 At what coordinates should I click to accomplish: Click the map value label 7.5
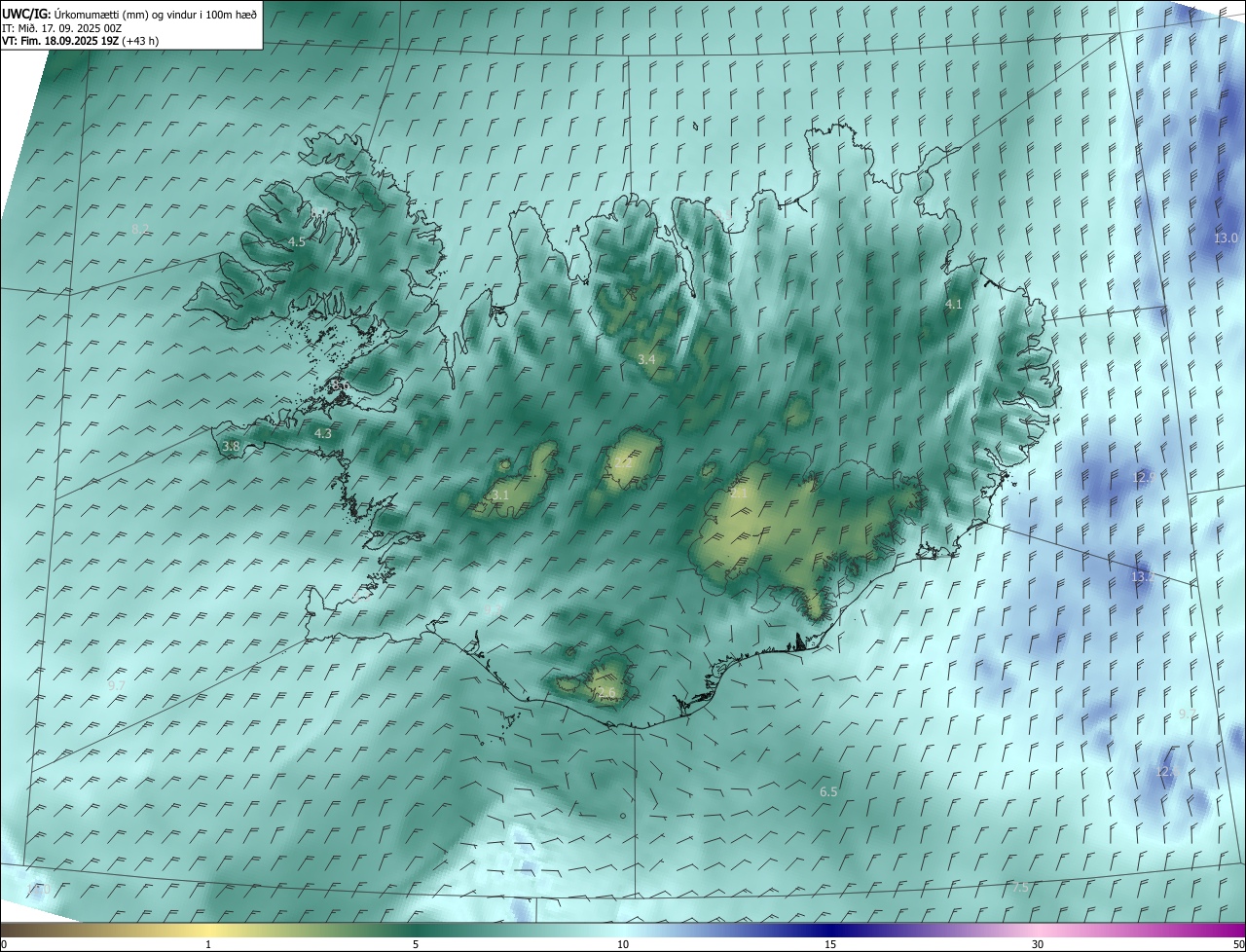click(x=1019, y=889)
